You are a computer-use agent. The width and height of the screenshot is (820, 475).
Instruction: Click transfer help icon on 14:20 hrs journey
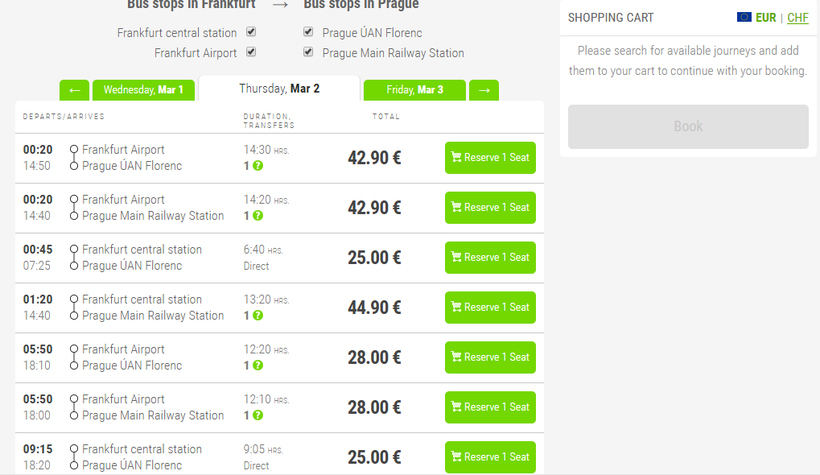[x=258, y=216]
